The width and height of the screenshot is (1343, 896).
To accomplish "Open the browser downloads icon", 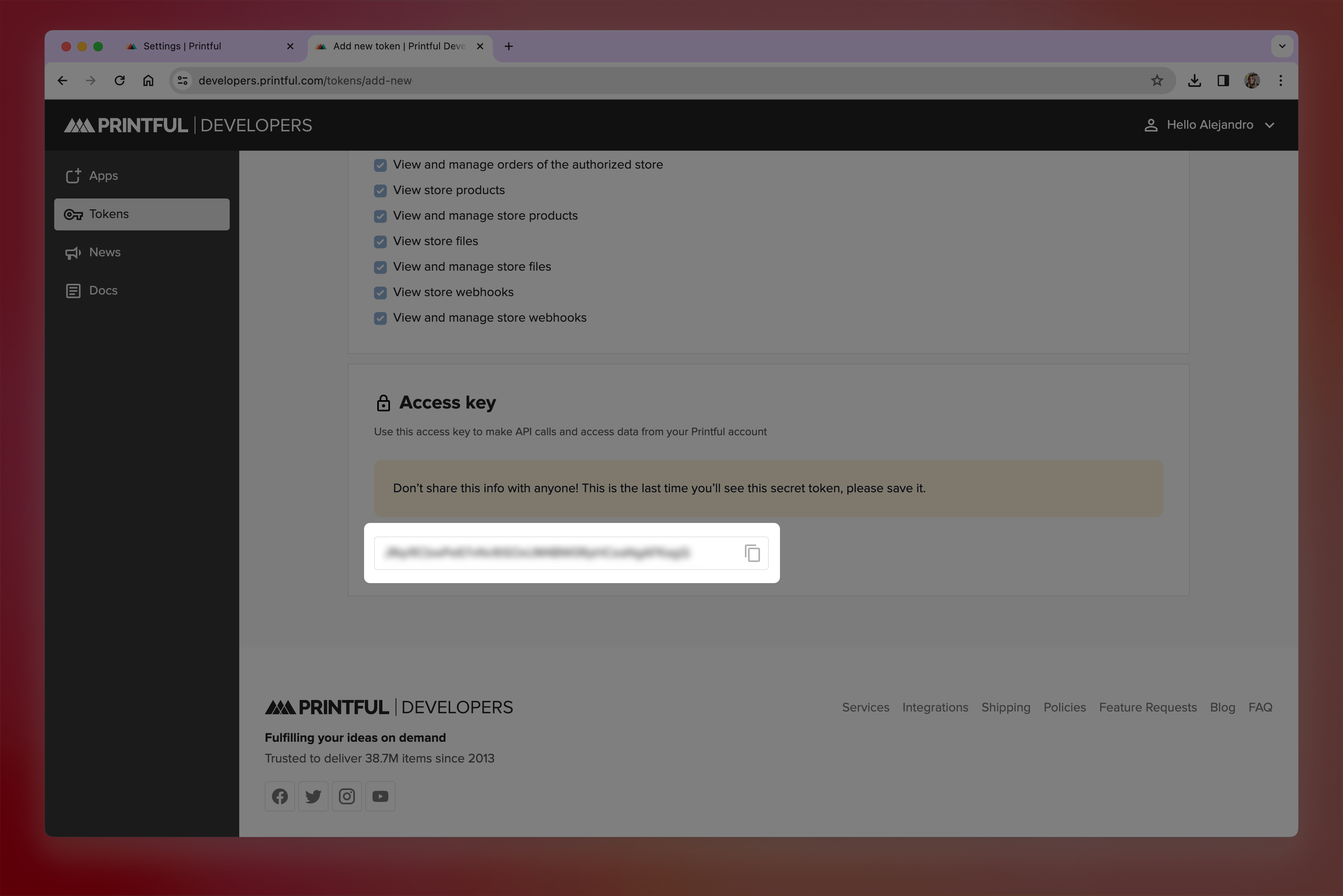I will coord(1194,81).
